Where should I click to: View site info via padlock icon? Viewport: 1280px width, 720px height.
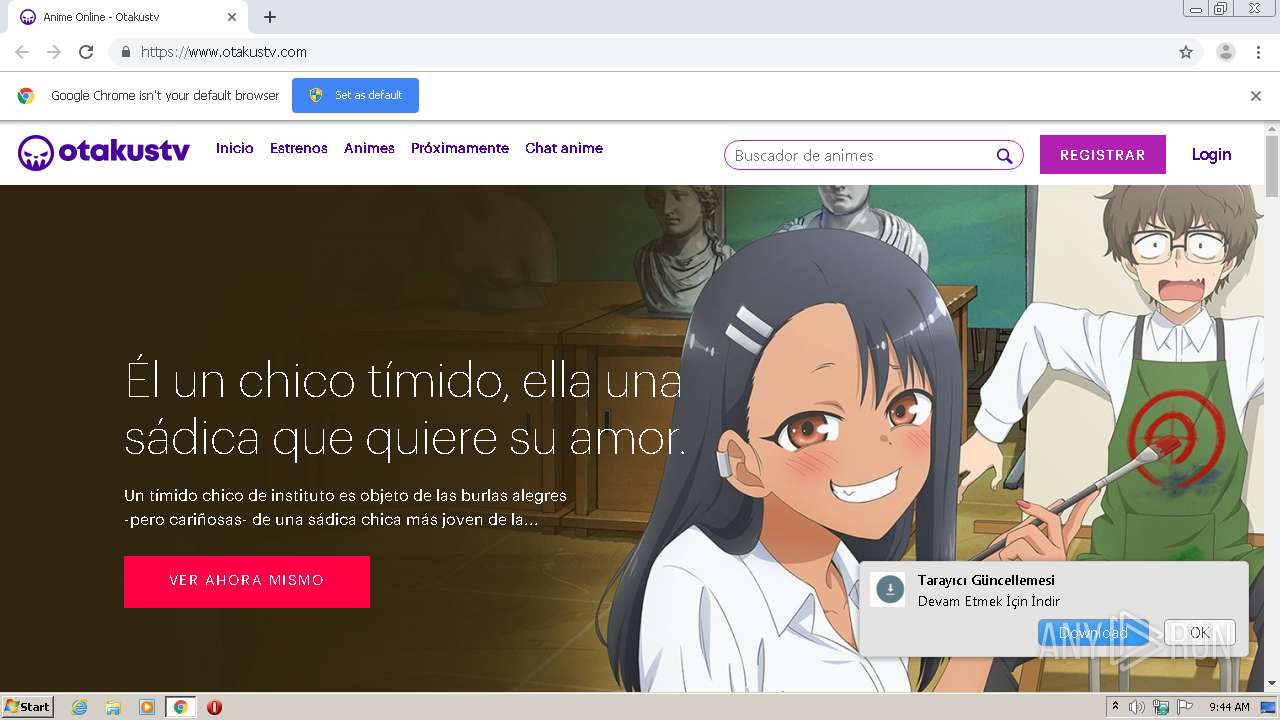125,52
